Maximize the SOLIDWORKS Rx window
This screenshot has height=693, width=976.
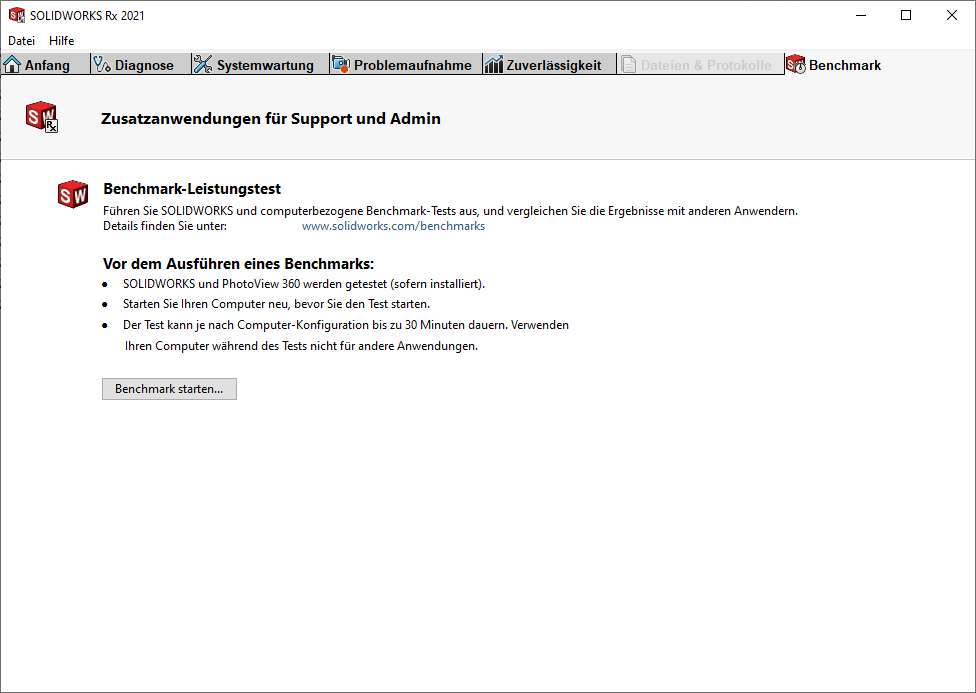(x=906, y=15)
